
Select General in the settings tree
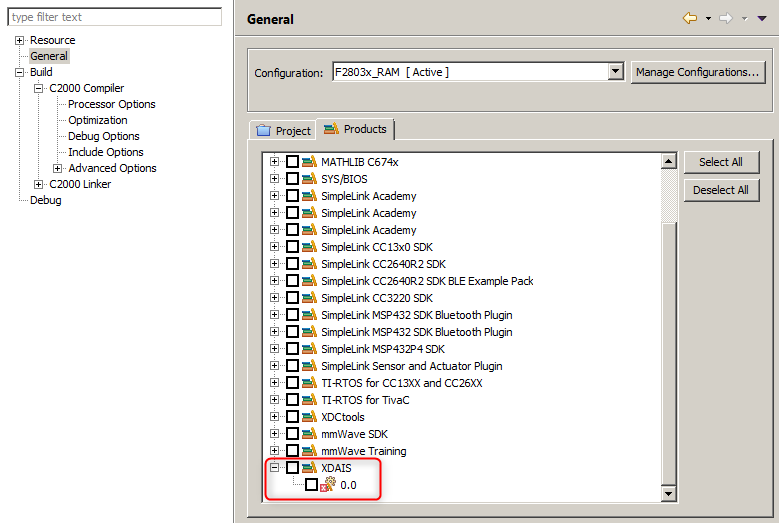49,56
